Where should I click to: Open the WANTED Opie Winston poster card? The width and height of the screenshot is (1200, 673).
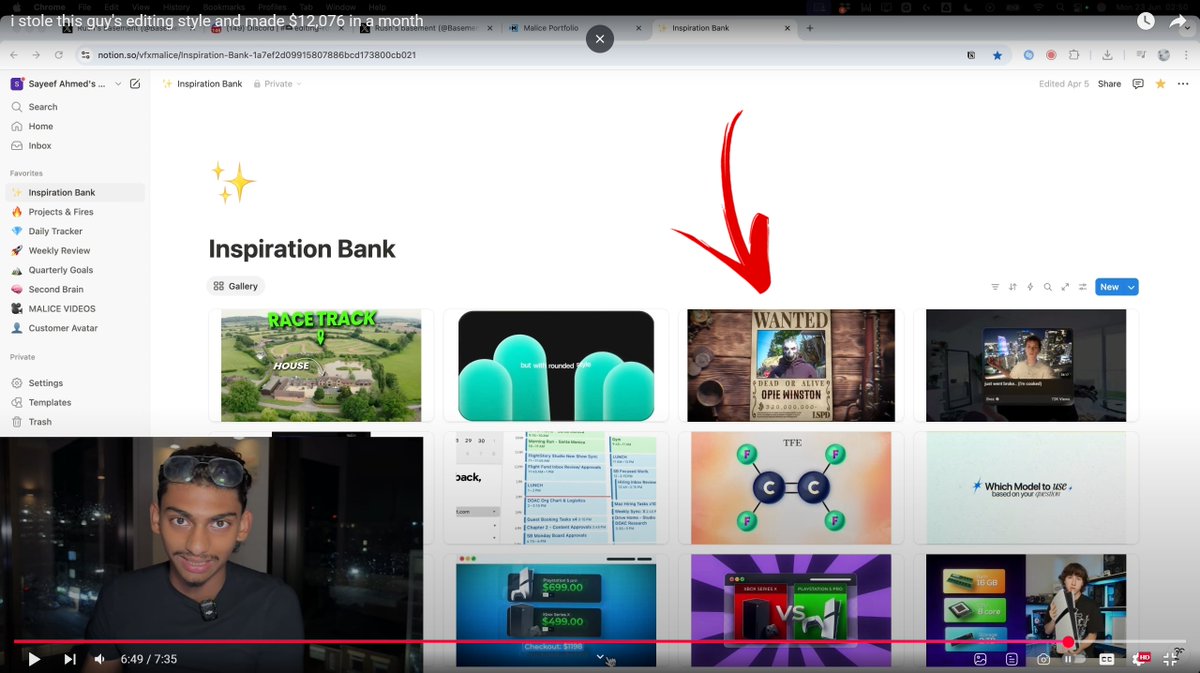(x=791, y=365)
